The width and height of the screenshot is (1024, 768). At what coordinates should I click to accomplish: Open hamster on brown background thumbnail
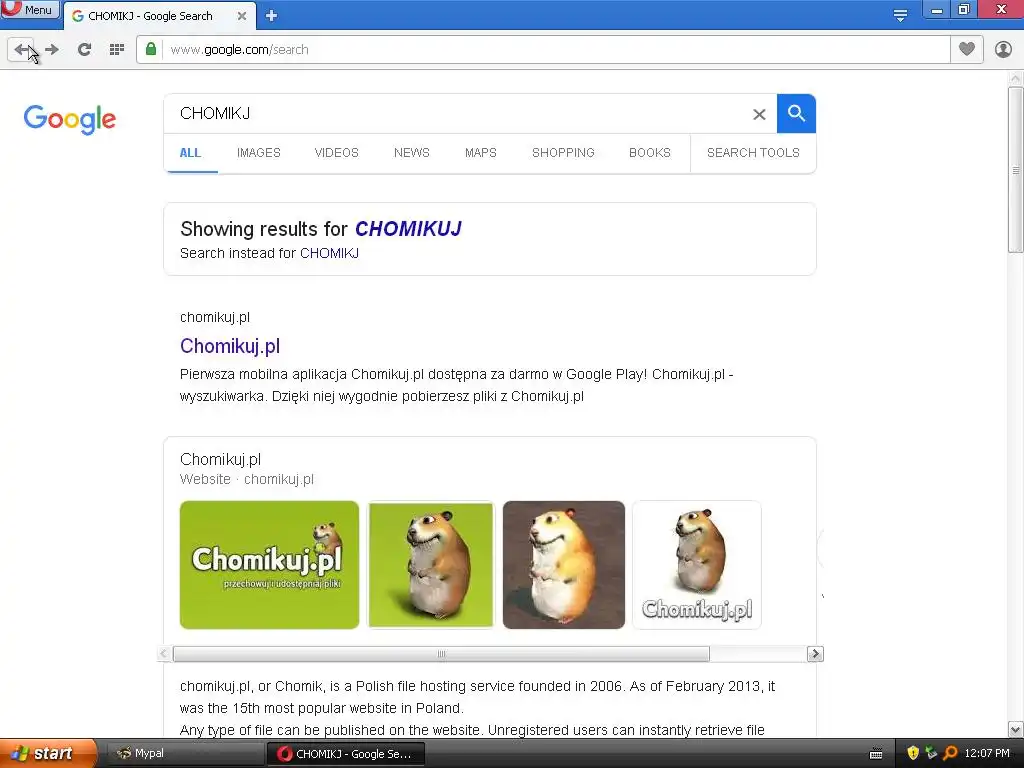tap(564, 565)
